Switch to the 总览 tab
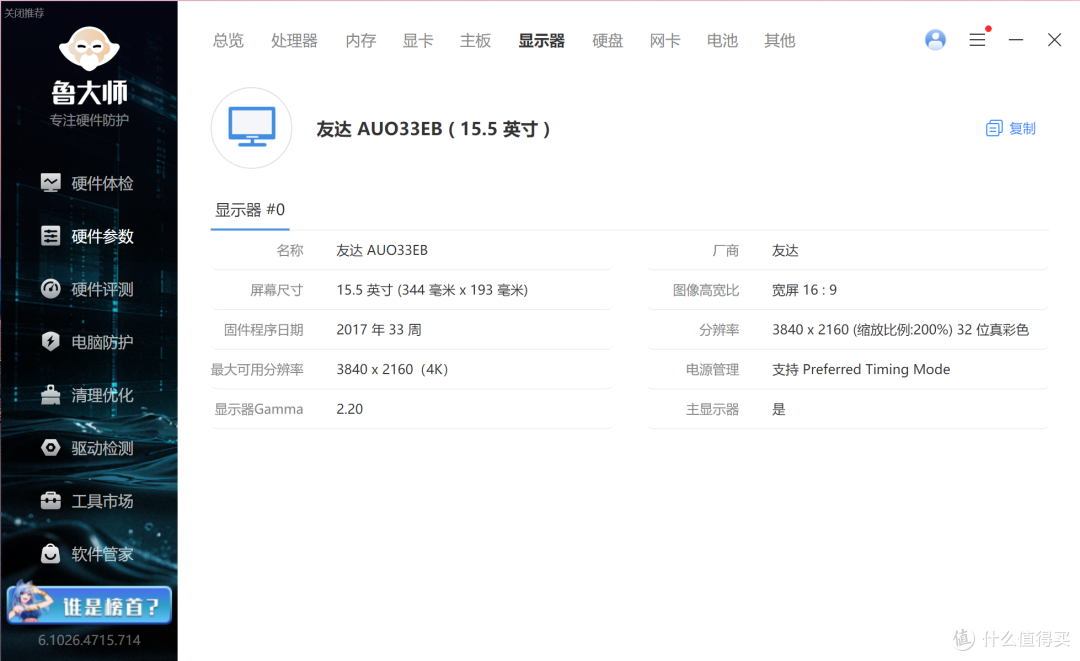Viewport: 1080px width, 661px height. pos(228,41)
